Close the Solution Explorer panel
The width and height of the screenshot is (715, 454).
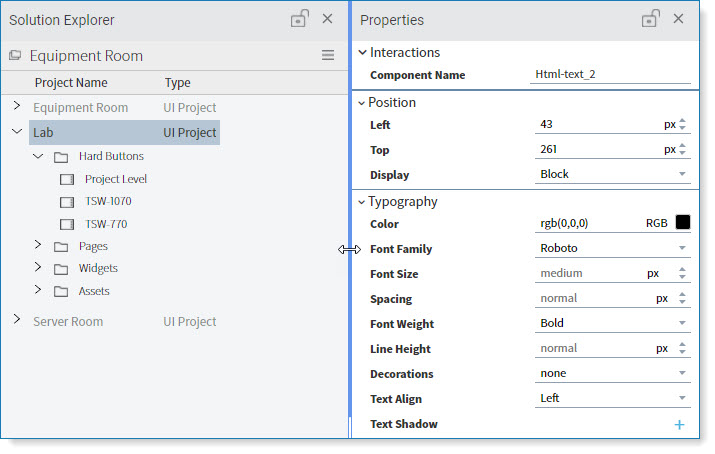pos(327,19)
